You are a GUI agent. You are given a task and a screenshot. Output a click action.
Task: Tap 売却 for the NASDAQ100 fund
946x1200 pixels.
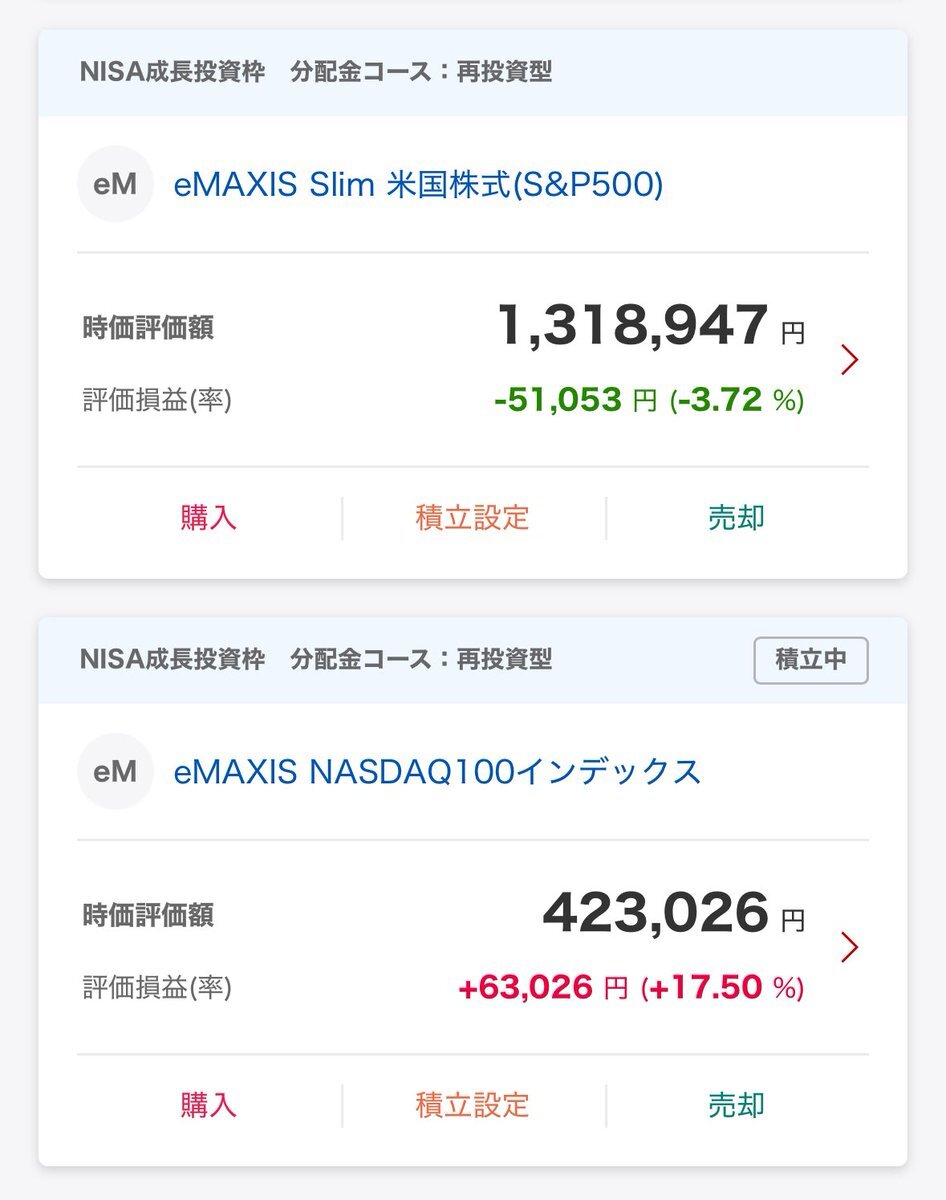pyautogui.click(x=737, y=1105)
